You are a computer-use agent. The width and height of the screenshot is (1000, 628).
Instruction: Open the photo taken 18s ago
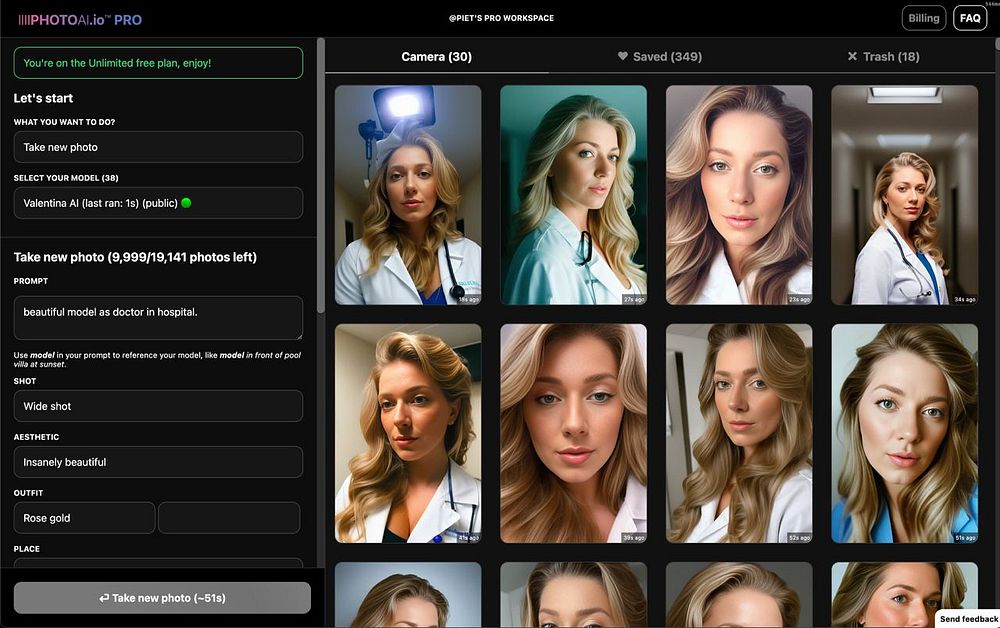tap(408, 195)
